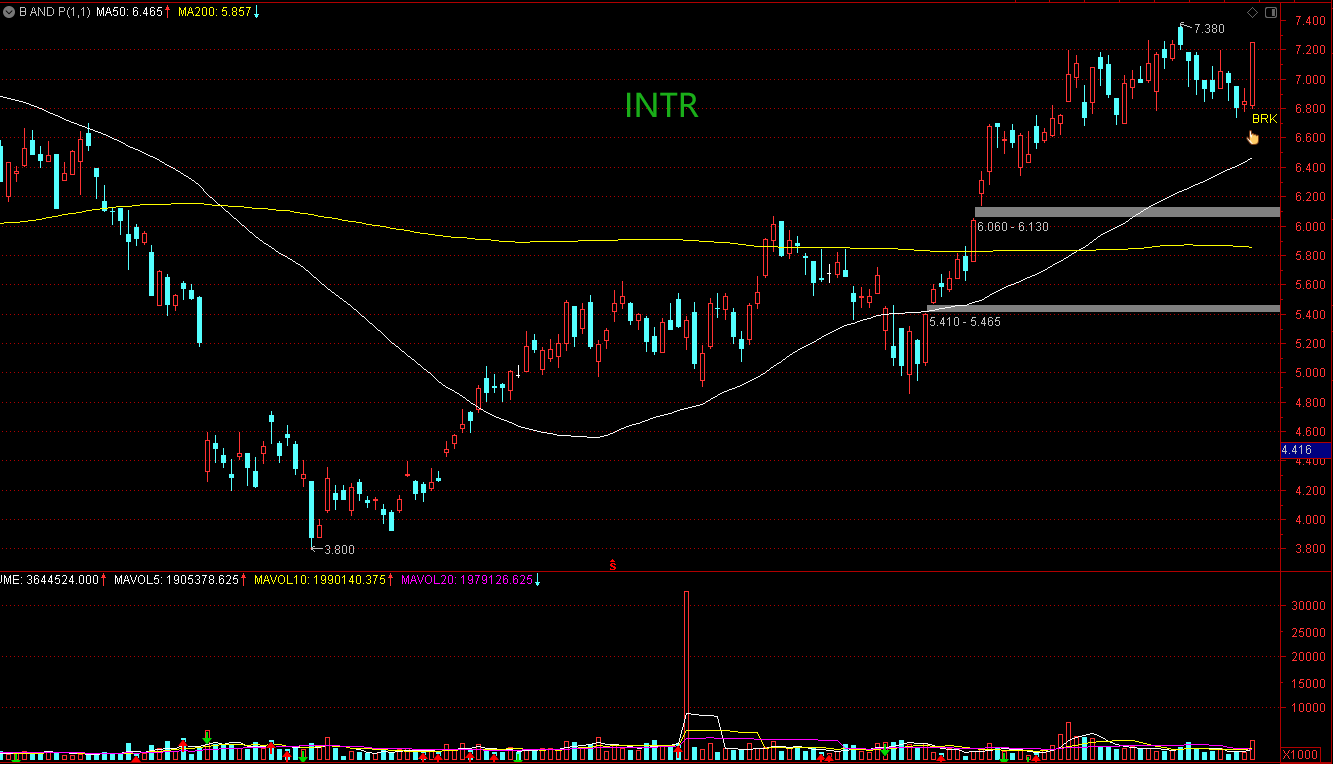Image resolution: width=1333 pixels, height=764 pixels.
Task: Select the 7.380 high price marker
Action: [1209, 29]
